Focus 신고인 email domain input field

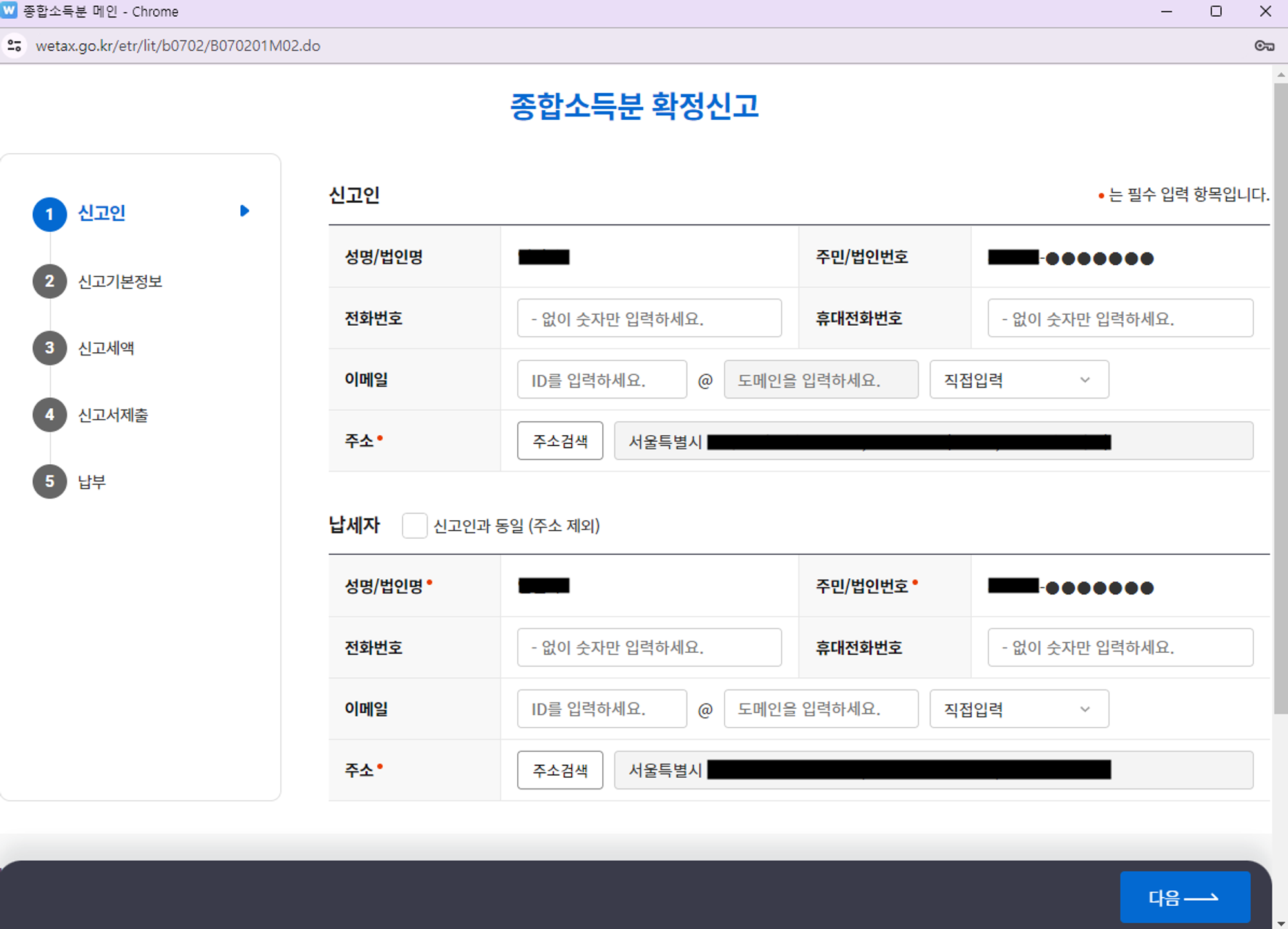pos(821,380)
